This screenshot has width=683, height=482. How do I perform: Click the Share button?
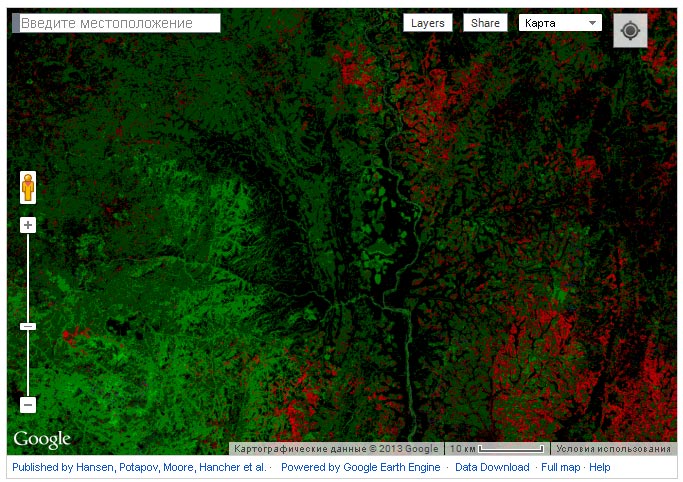point(485,23)
